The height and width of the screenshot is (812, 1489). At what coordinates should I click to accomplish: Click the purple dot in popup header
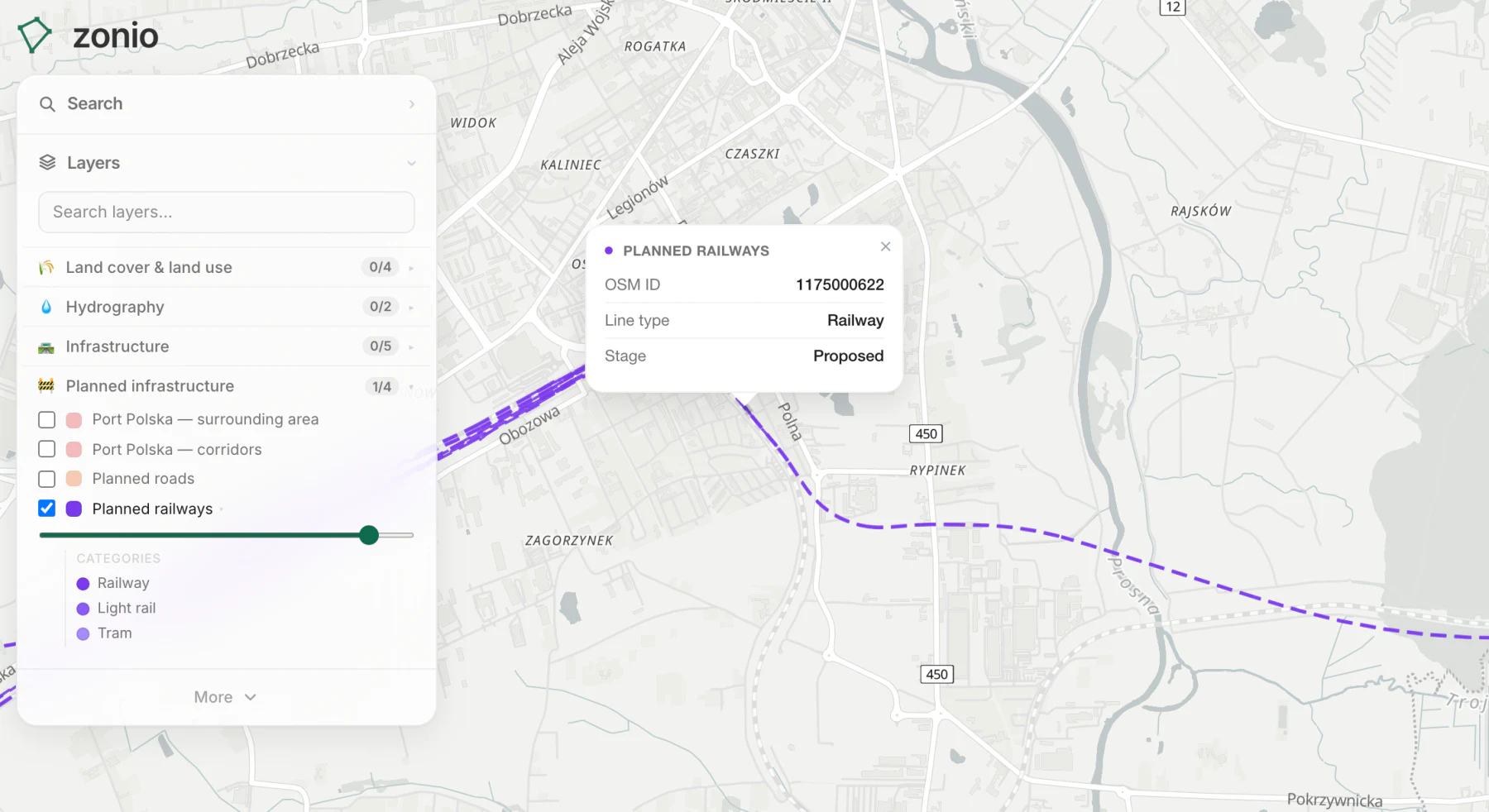click(609, 251)
